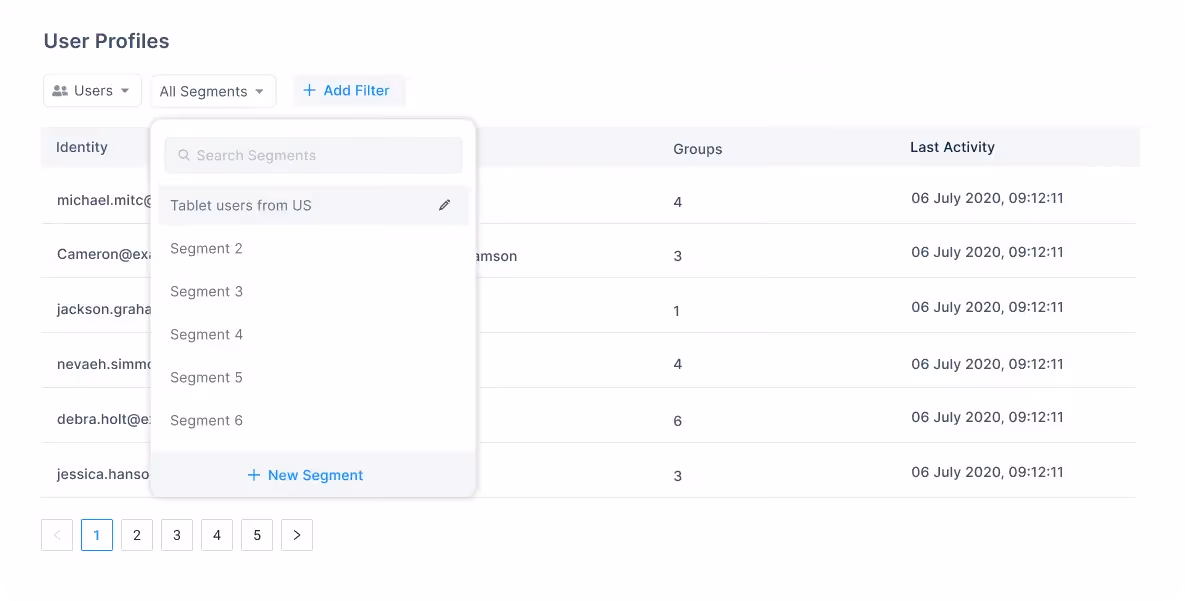Image resolution: width=1185 pixels, height=601 pixels.
Task: Select Segment 6 in the dropdown
Action: pyautogui.click(x=207, y=420)
